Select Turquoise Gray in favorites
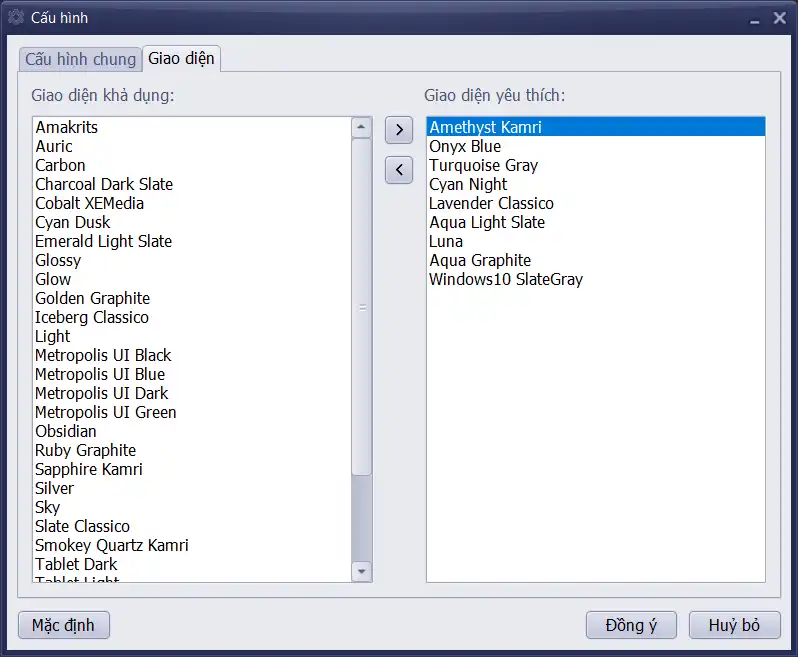Viewport: 798px width, 657px height. [595, 165]
